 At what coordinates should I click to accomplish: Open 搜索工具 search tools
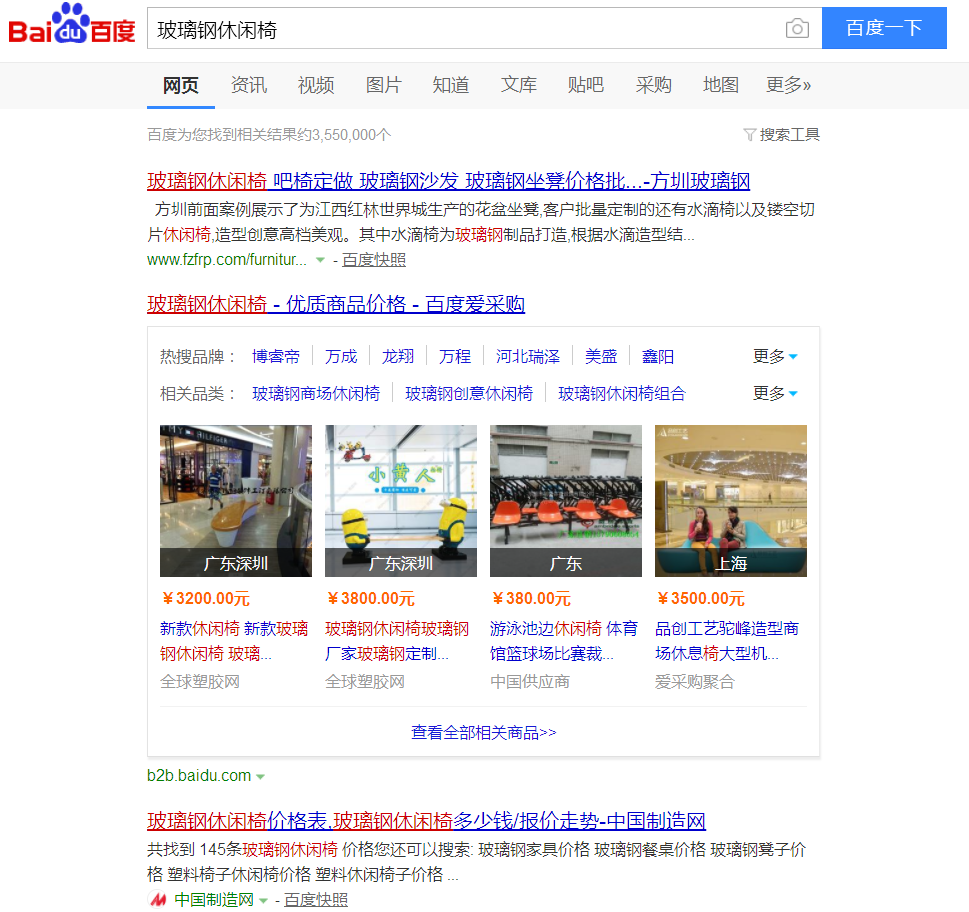789,135
